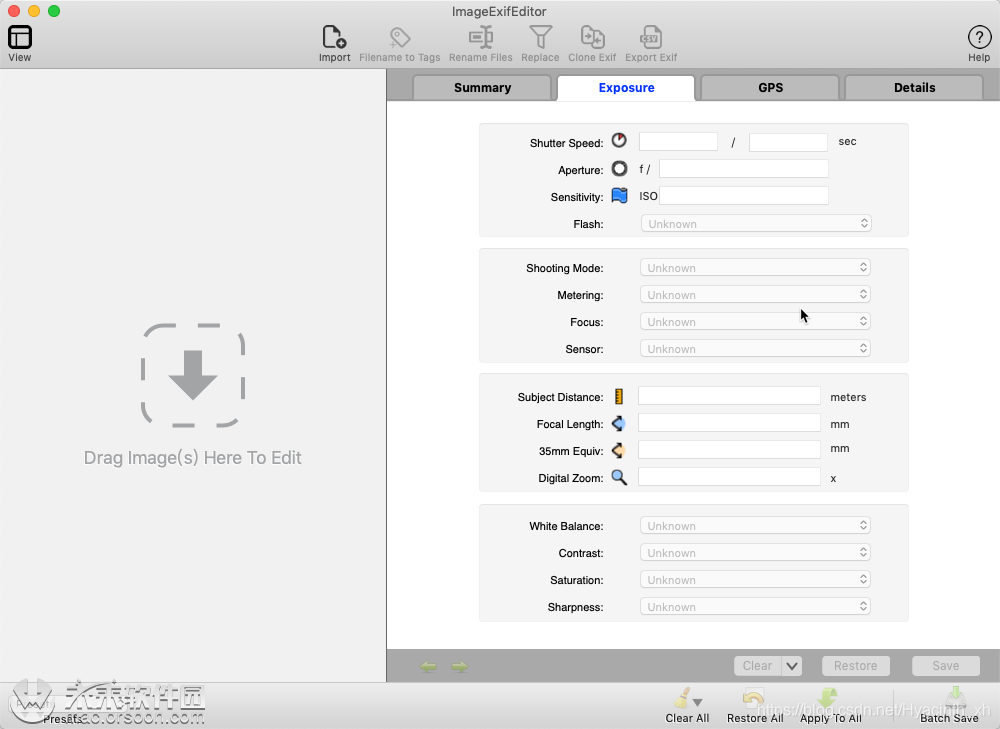The height and width of the screenshot is (729, 1000).
Task: Click the Shutter Speed numerator field
Action: tap(678, 142)
